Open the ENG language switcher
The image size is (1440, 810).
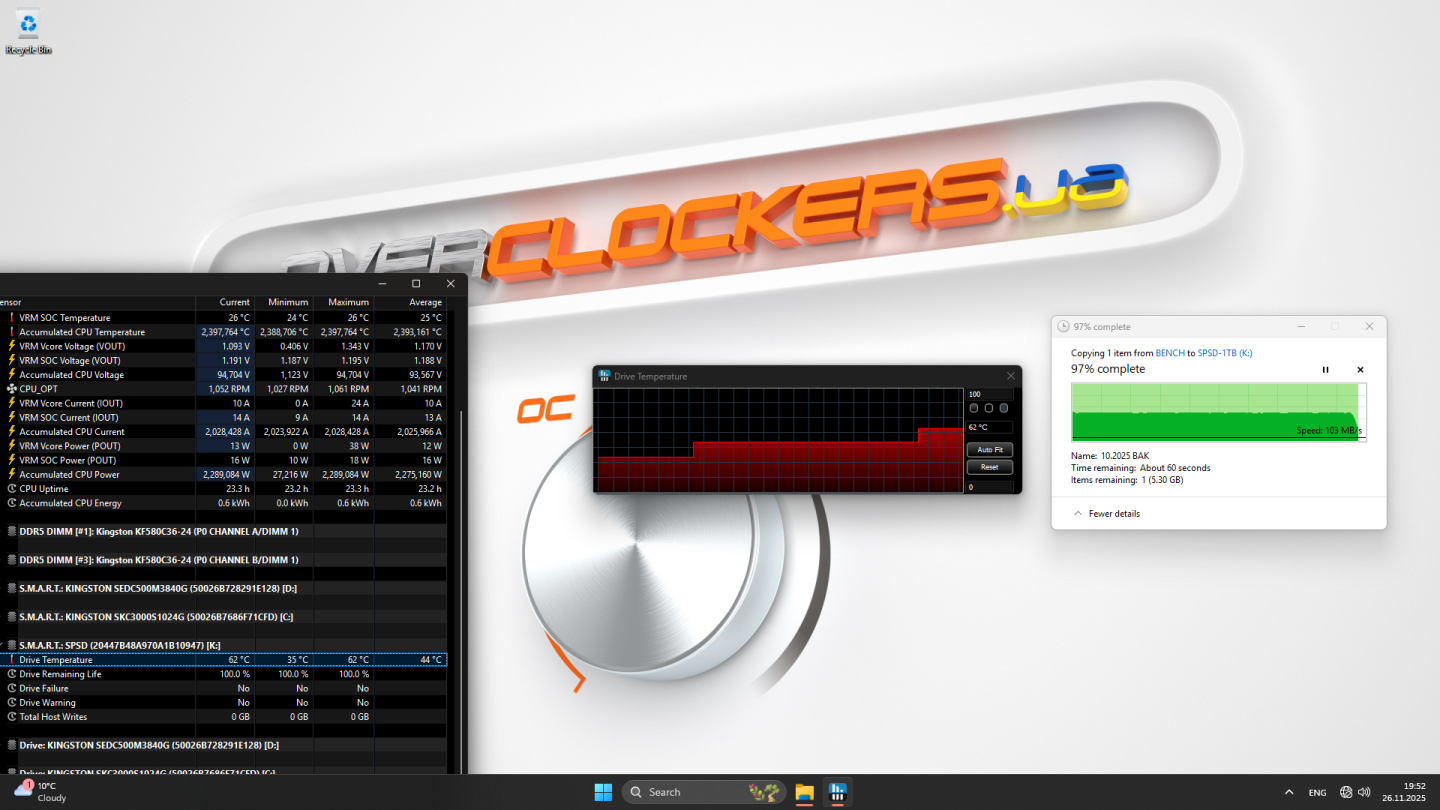(x=1318, y=792)
